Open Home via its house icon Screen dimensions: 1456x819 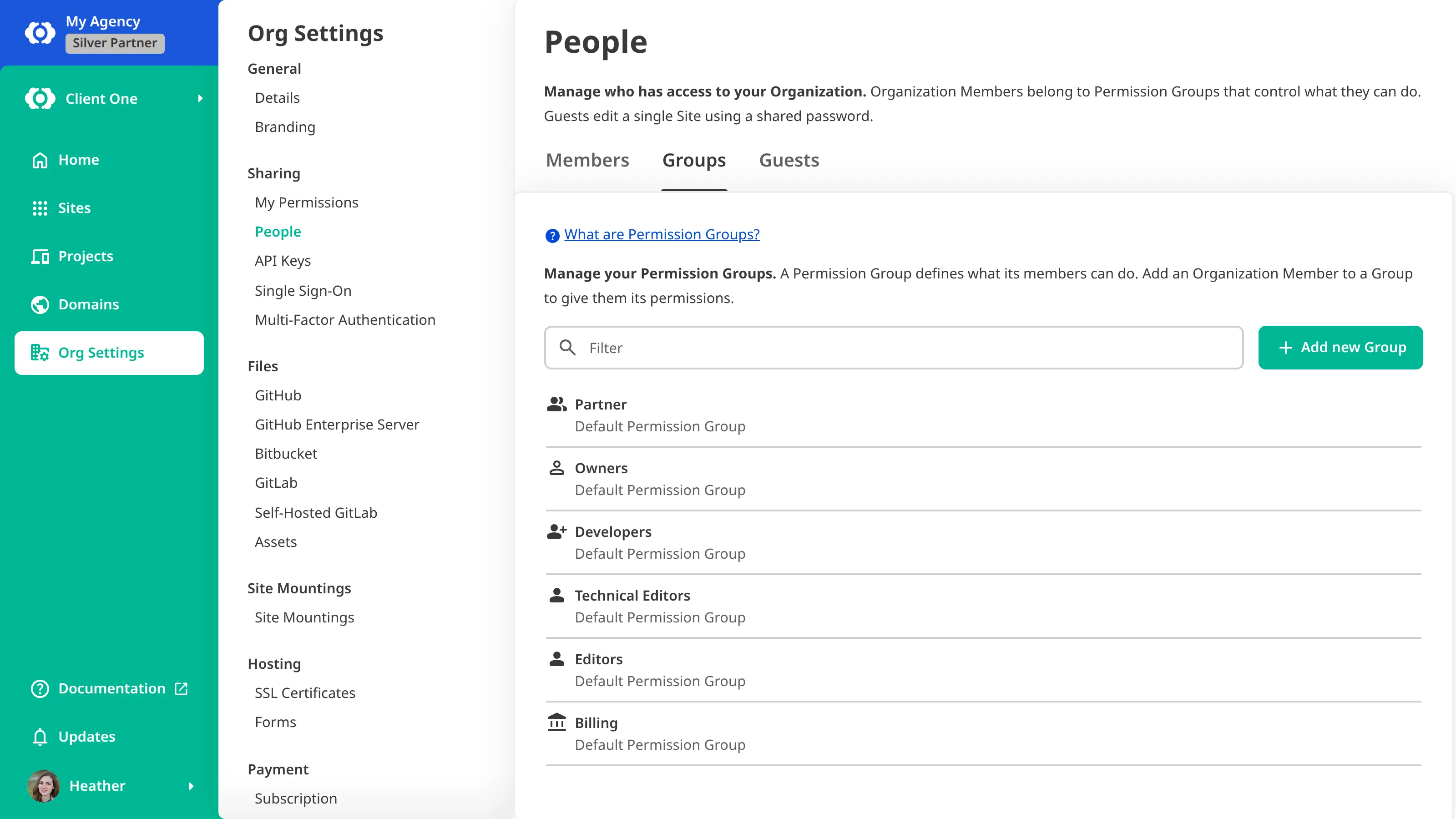point(40,160)
